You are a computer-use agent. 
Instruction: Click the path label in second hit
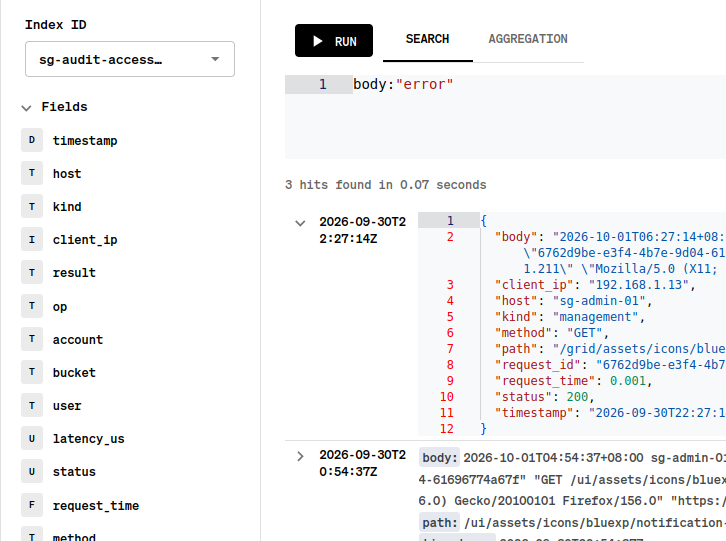(439, 523)
